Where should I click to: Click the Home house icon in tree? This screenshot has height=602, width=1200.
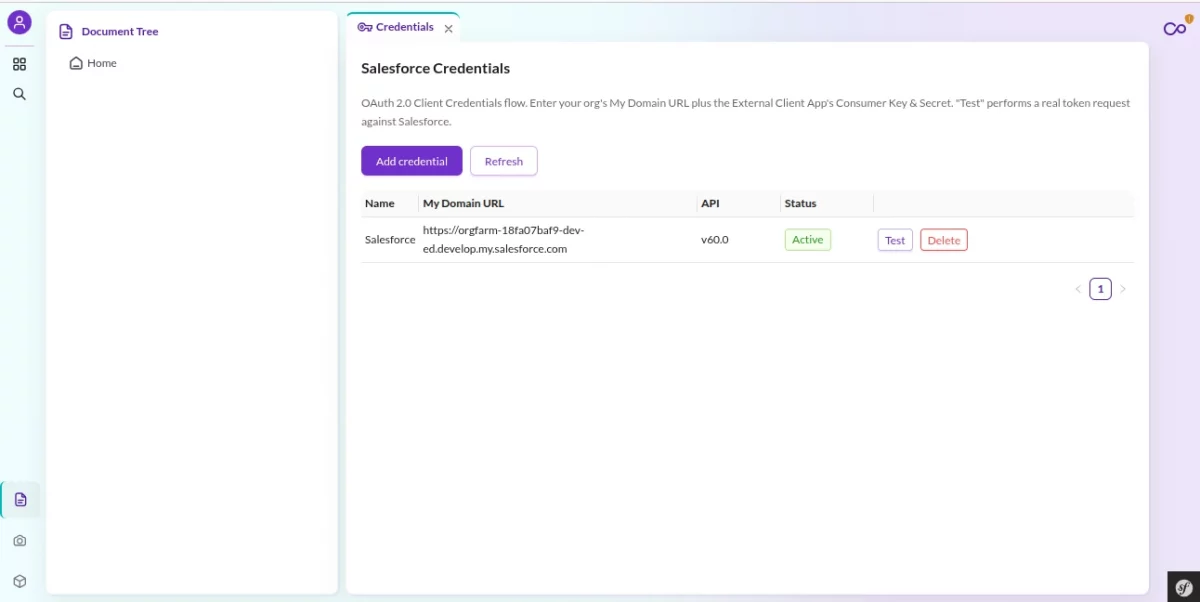(x=76, y=63)
